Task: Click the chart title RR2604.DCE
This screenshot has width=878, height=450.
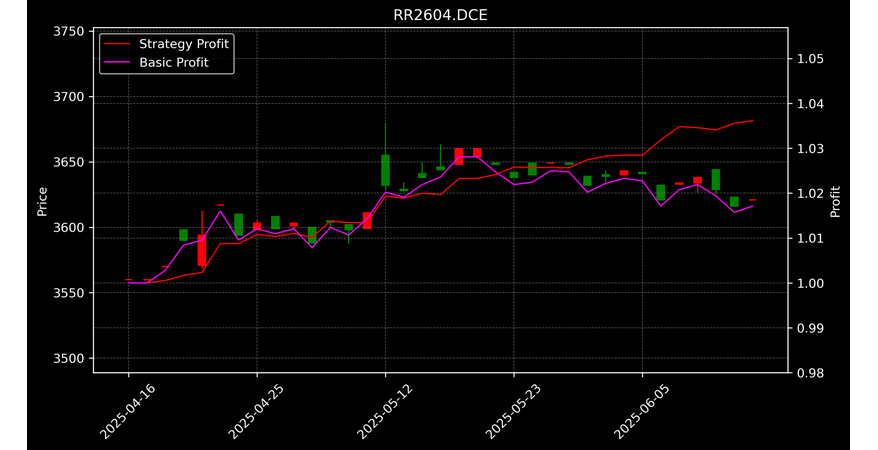Action: pos(440,15)
